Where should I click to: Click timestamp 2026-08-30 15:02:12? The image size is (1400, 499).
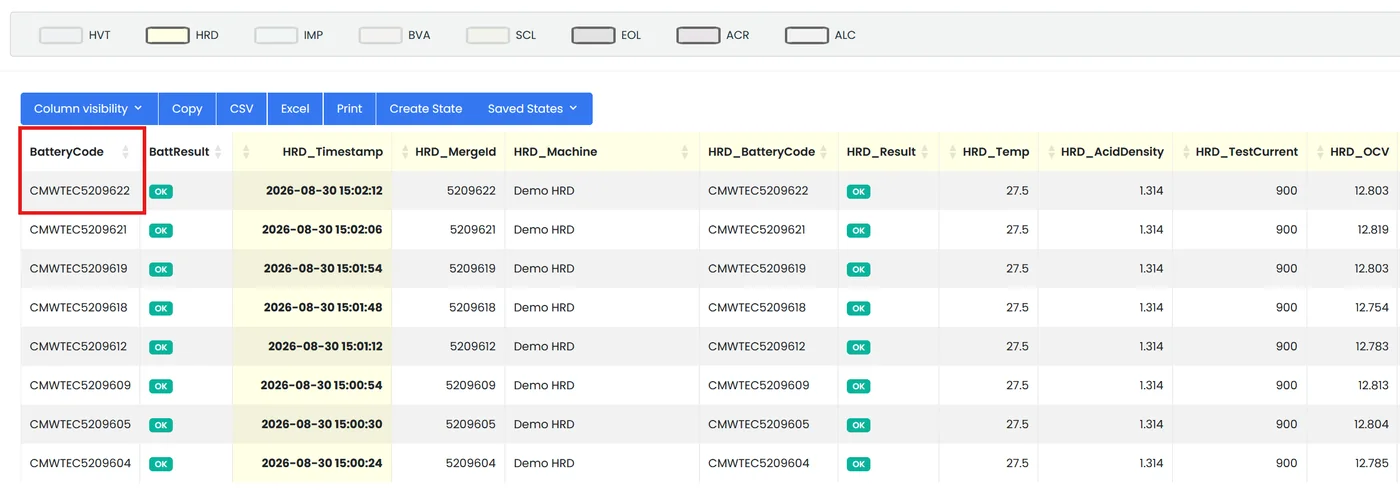tap(324, 191)
